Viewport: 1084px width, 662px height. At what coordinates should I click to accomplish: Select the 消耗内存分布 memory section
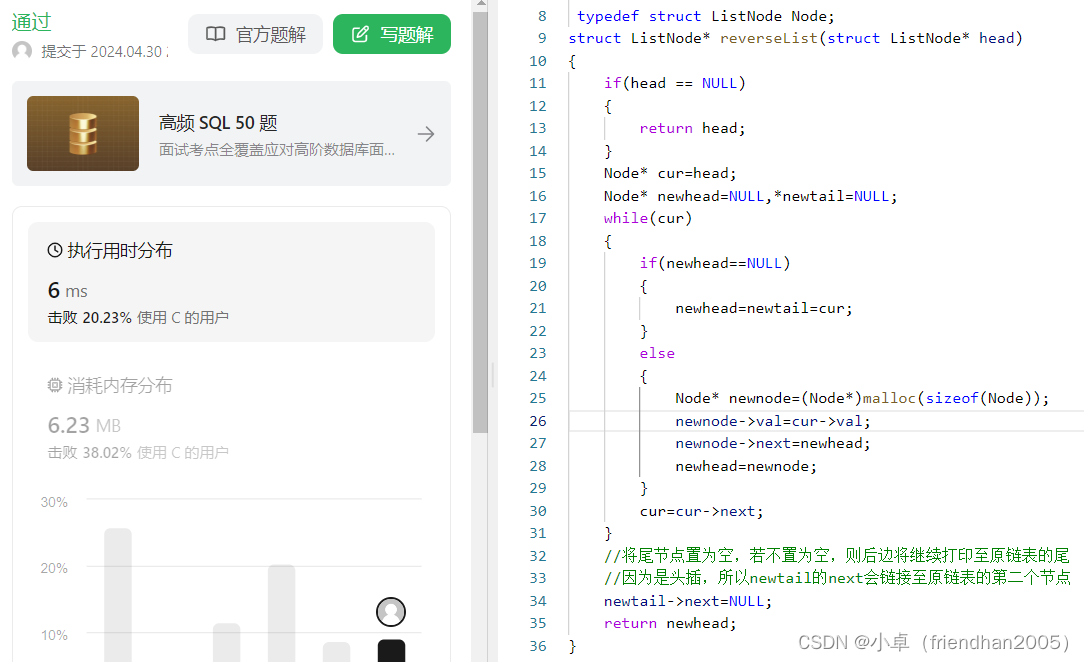tap(231, 419)
